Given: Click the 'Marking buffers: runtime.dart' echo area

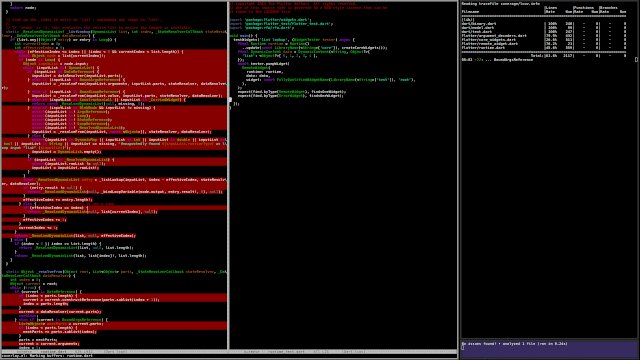Looking at the screenshot, I should coord(47,356).
